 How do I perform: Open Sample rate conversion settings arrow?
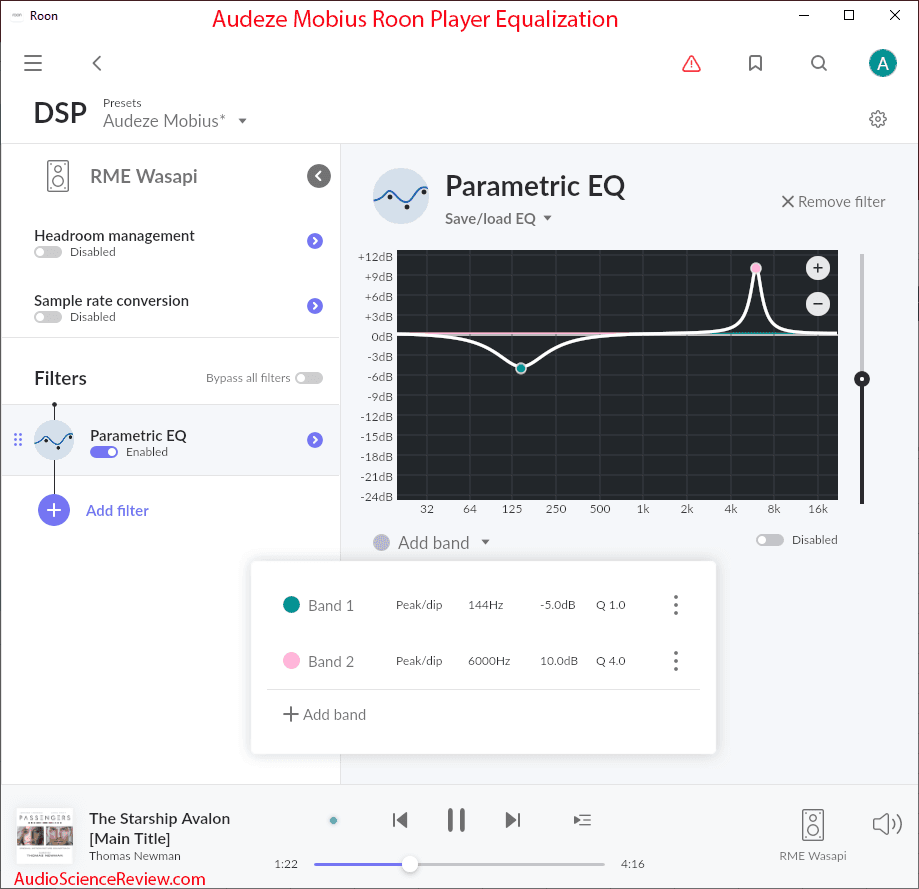(315, 306)
